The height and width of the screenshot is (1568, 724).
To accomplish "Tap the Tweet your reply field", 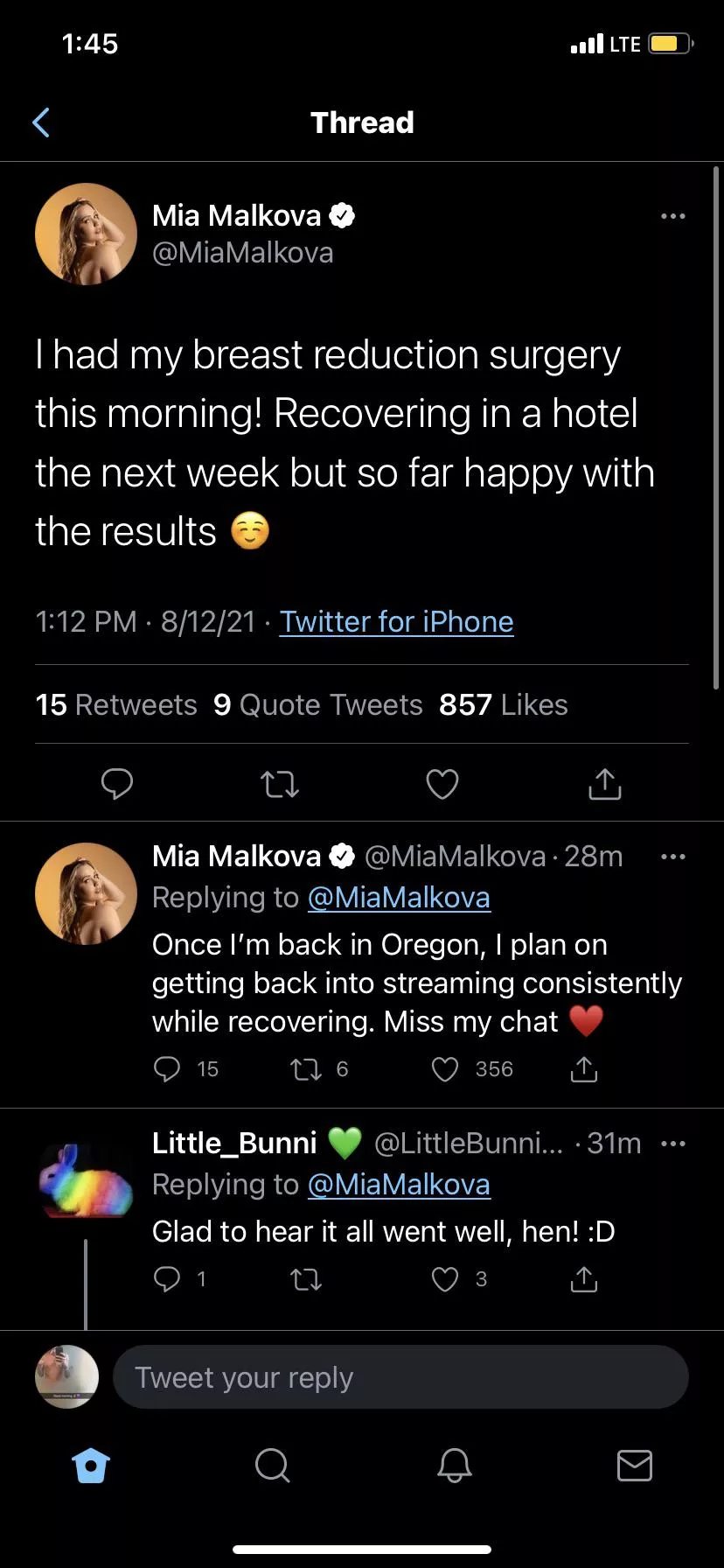I will coord(400,1377).
